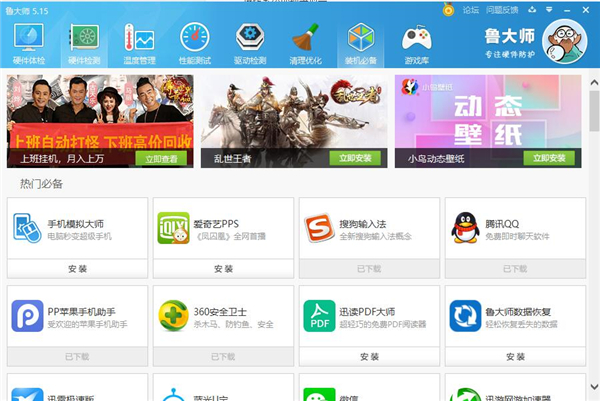The height and width of the screenshot is (401, 600).
Task: Select the 装机必备 essential software tab
Action: (x=360, y=44)
